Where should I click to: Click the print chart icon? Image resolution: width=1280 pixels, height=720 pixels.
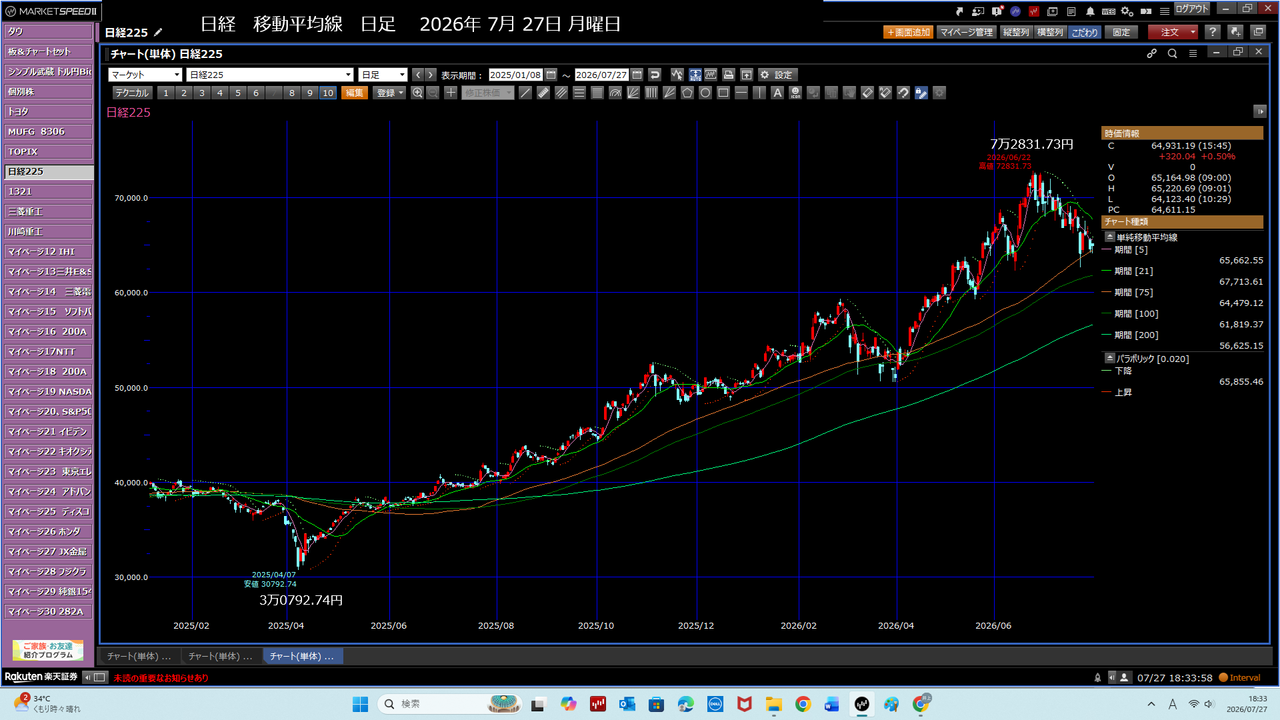click(728, 75)
